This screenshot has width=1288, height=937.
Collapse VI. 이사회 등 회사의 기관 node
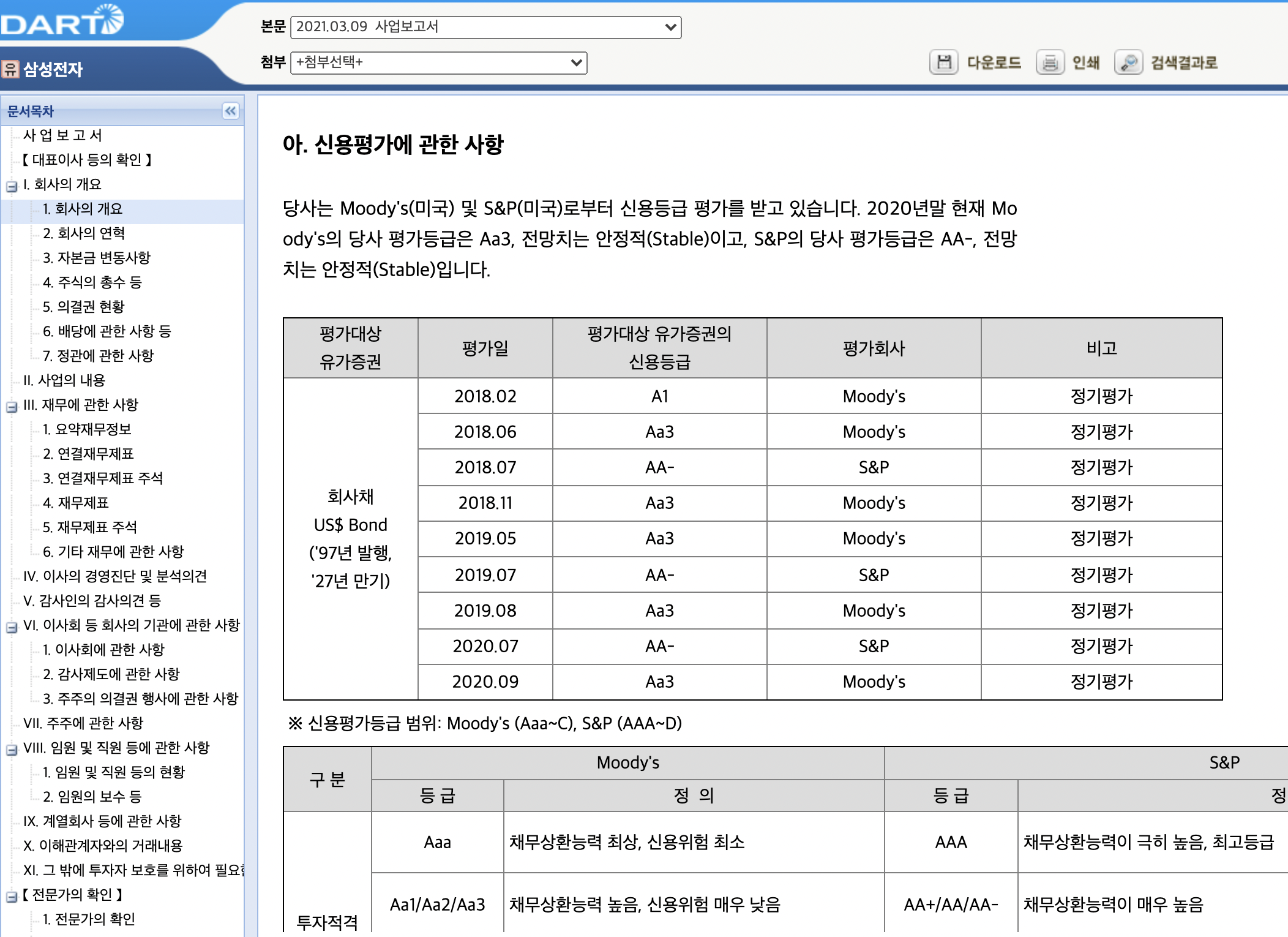pyautogui.click(x=11, y=627)
